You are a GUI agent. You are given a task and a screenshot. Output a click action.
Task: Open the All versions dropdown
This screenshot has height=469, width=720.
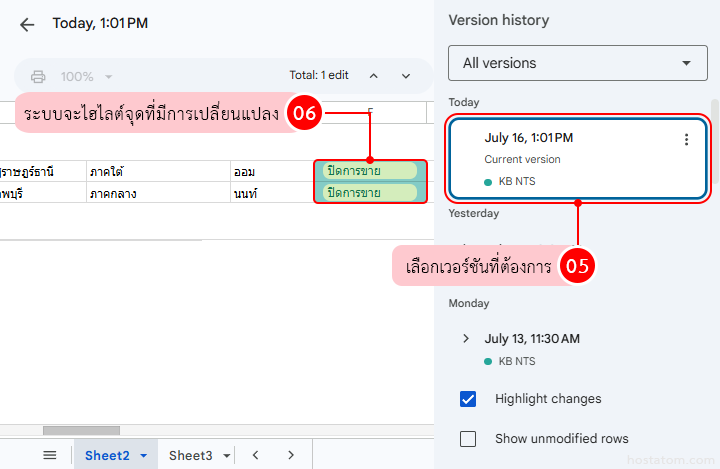pyautogui.click(x=578, y=63)
